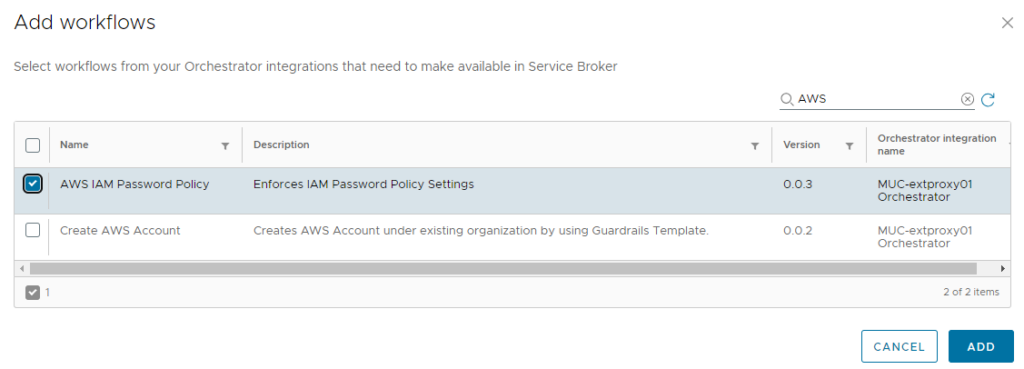Click into the AWS search field
Viewport: 1024px width, 369px height.
tap(877, 99)
